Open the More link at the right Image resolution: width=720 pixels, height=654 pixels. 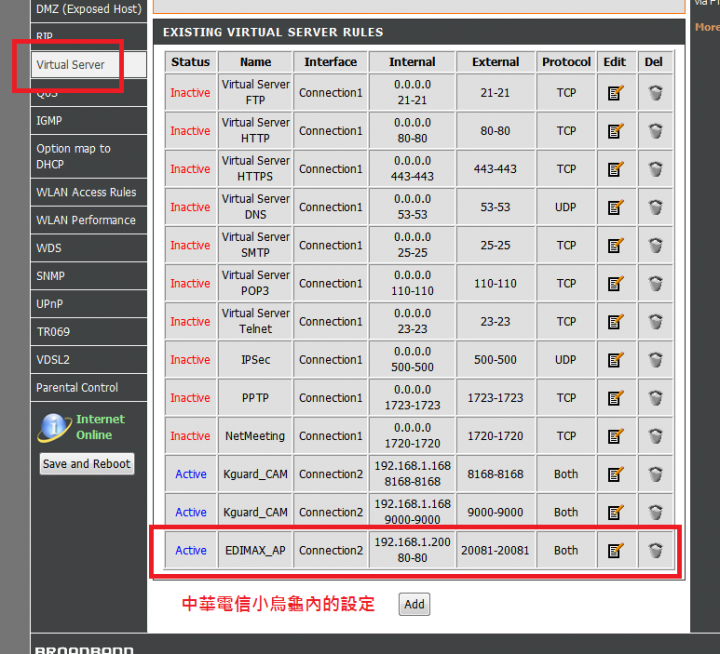coord(707,27)
